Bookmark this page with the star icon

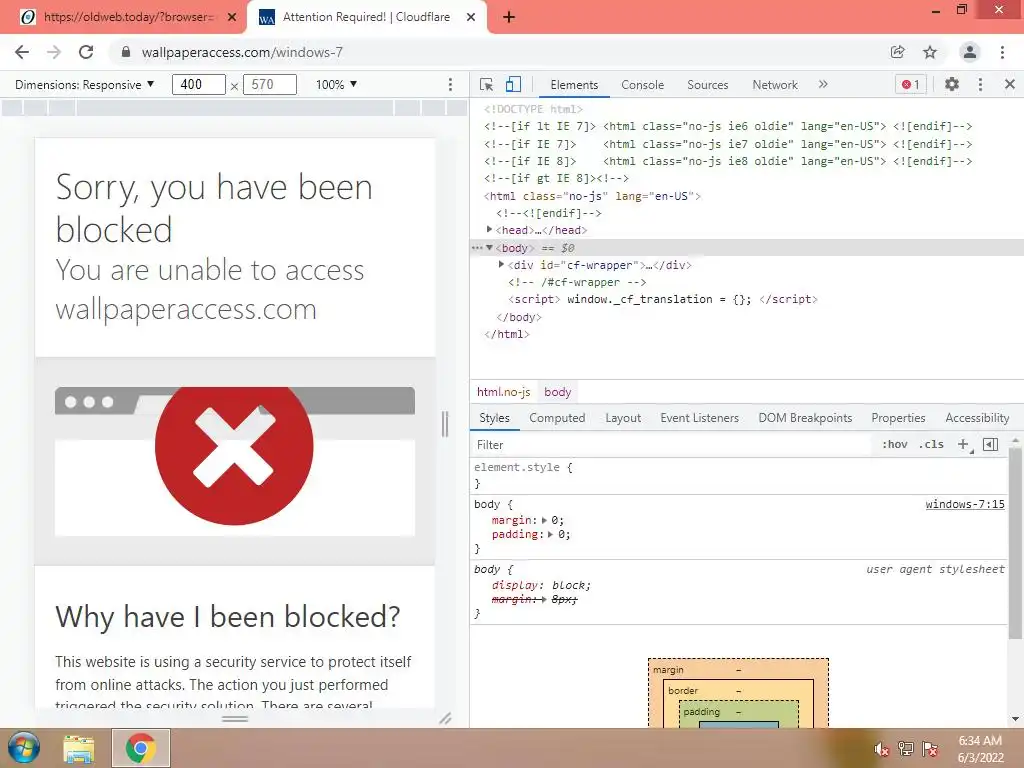pyautogui.click(x=930, y=52)
